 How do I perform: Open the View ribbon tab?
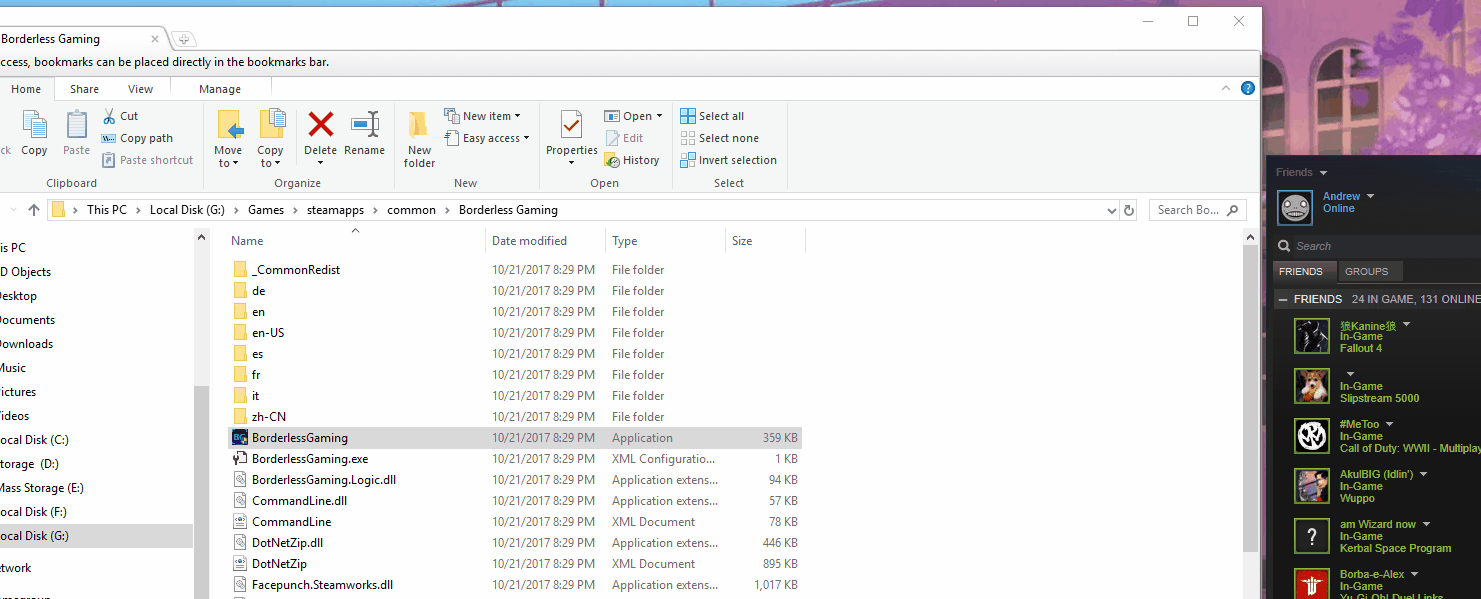(141, 89)
